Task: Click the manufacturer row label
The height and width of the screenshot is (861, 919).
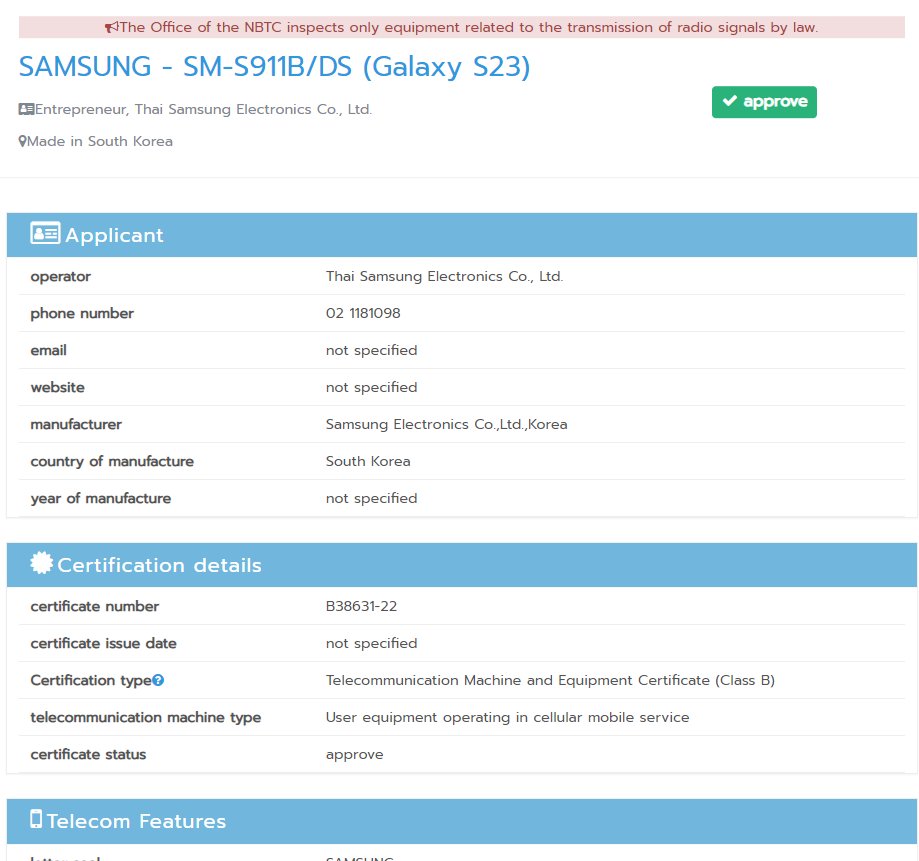Action: [76, 424]
